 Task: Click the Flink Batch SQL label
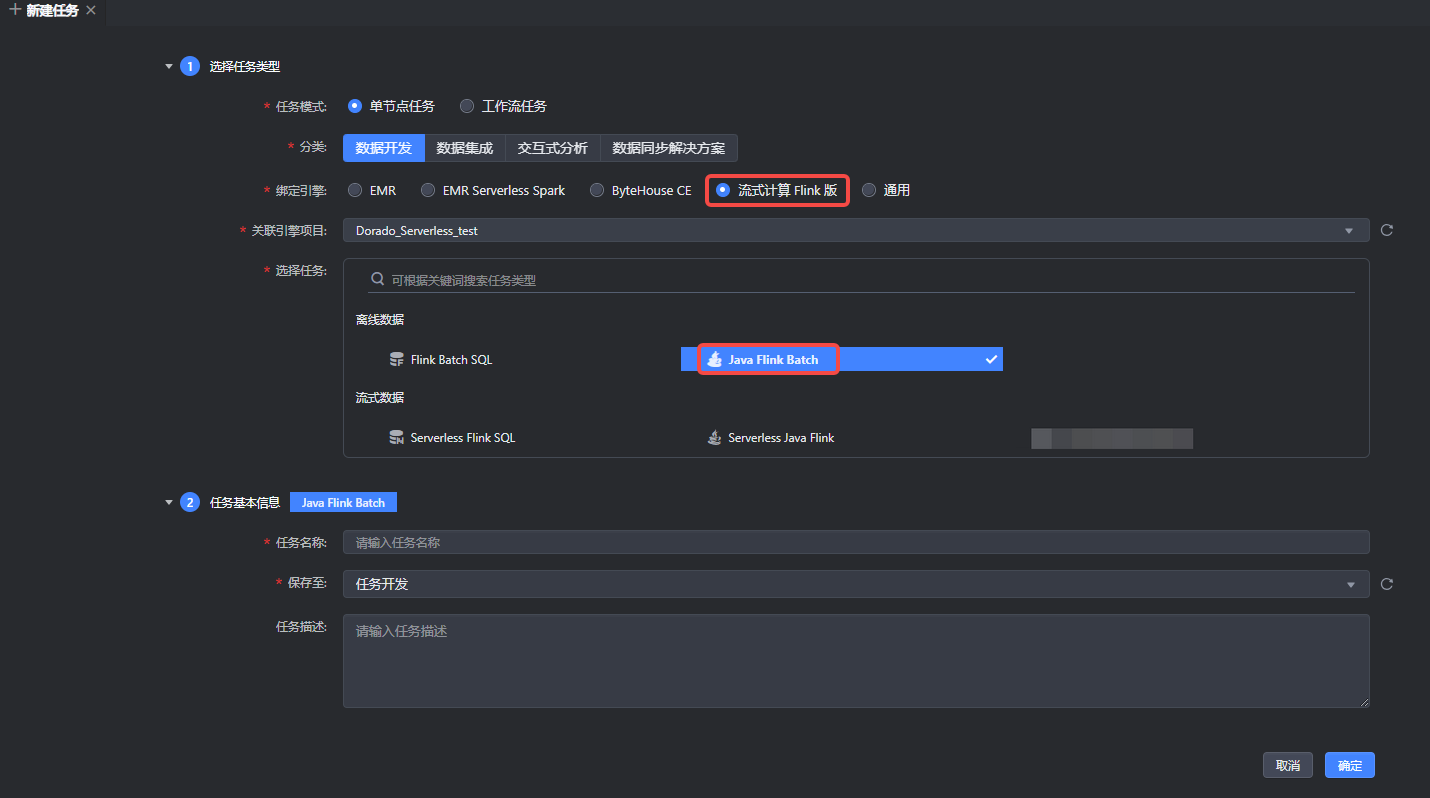pyautogui.click(x=451, y=359)
